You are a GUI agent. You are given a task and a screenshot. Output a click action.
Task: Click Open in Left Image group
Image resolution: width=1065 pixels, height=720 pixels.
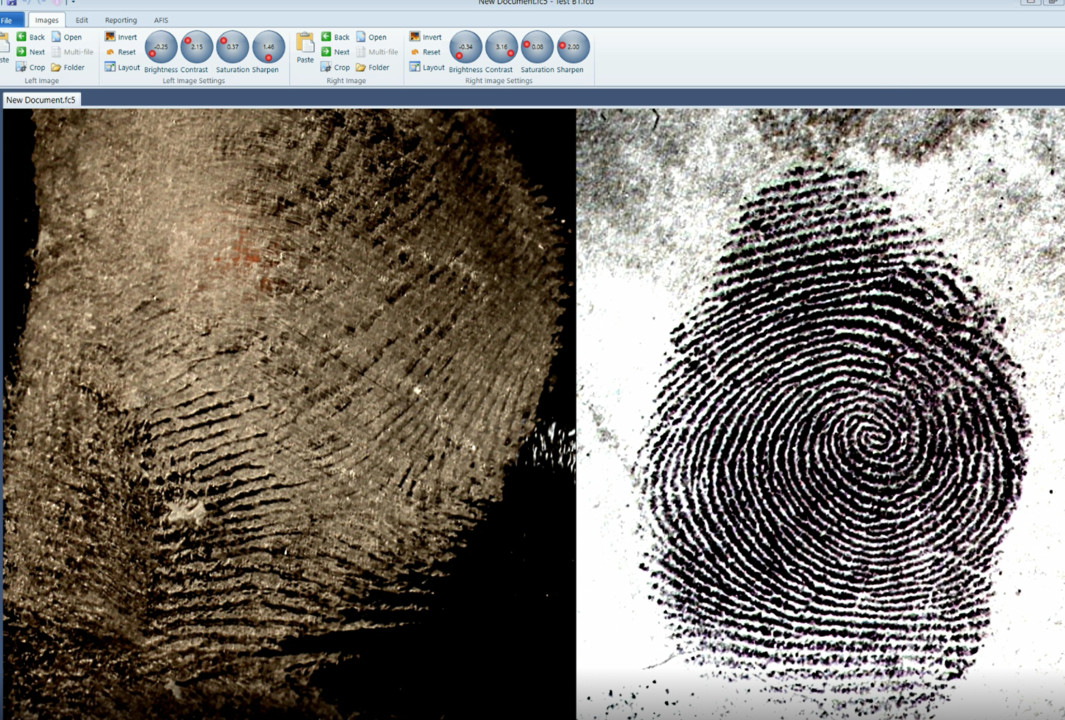click(67, 37)
